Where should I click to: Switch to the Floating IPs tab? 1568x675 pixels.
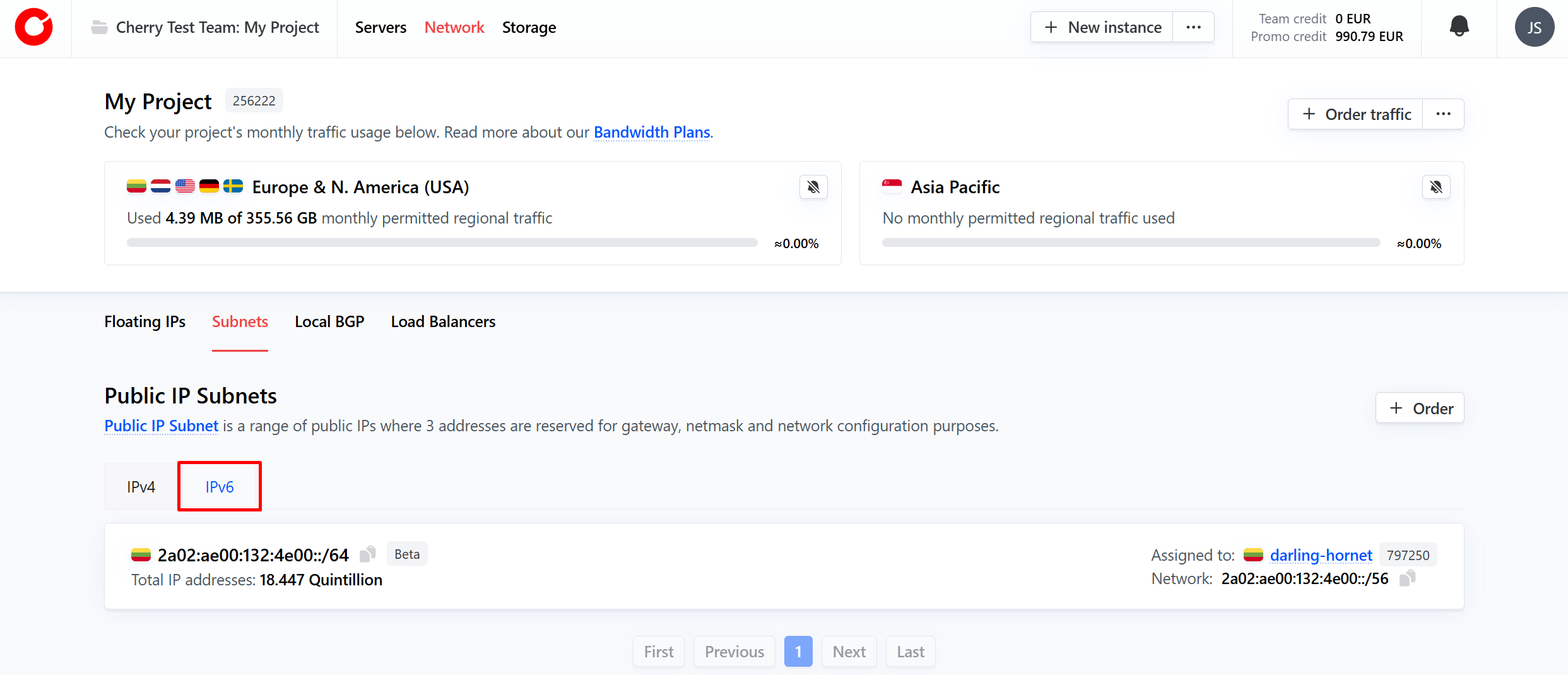[x=144, y=321]
